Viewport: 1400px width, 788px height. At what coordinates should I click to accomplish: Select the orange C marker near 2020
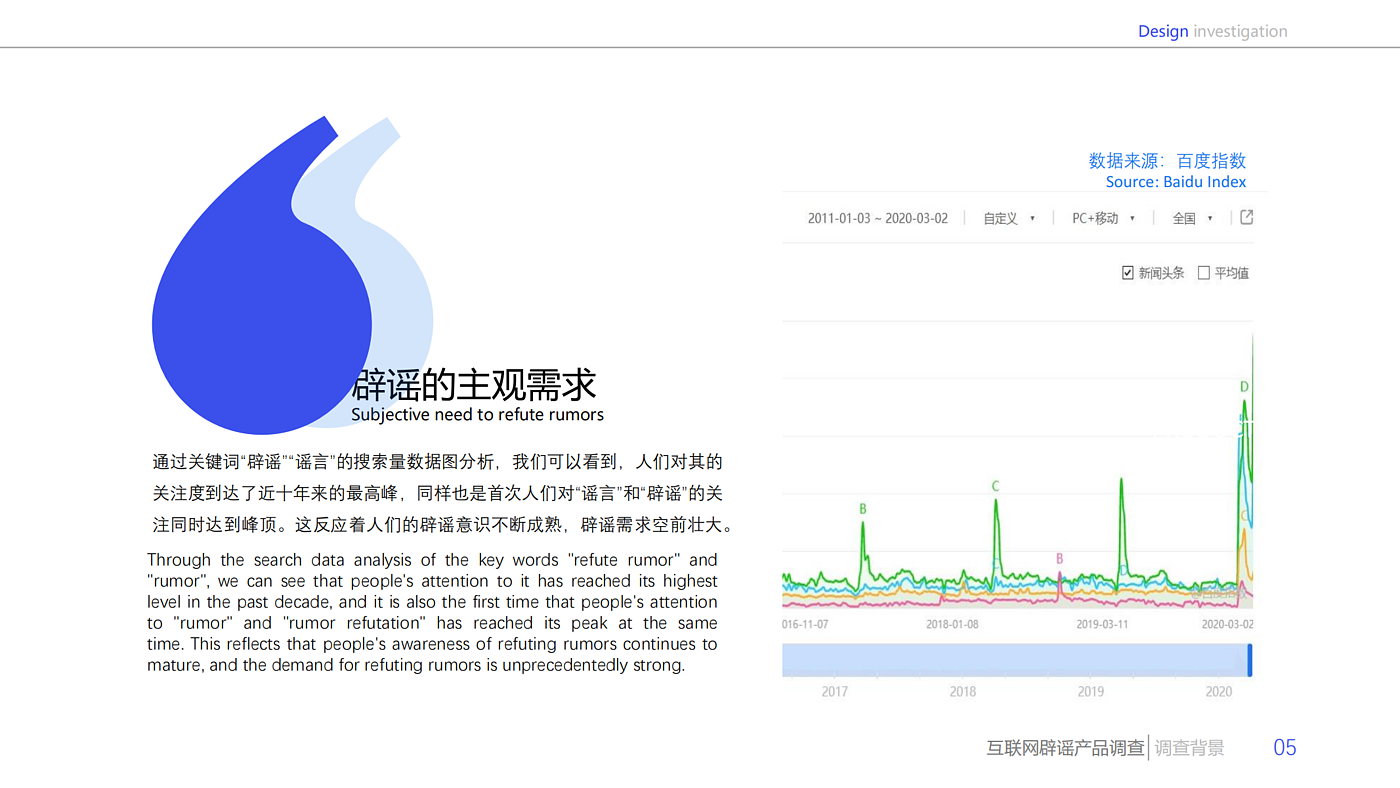1244,515
